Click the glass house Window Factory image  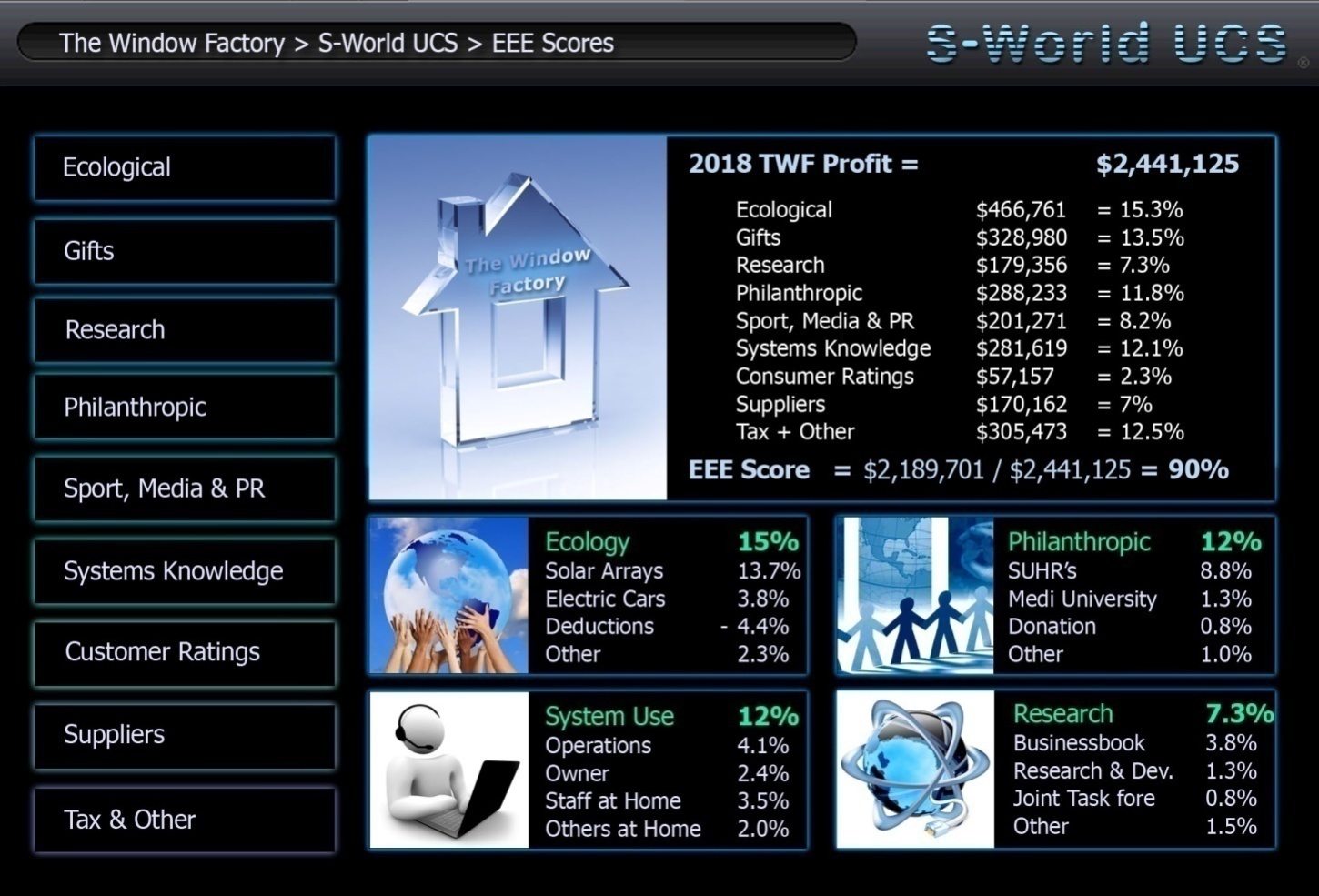(x=517, y=317)
